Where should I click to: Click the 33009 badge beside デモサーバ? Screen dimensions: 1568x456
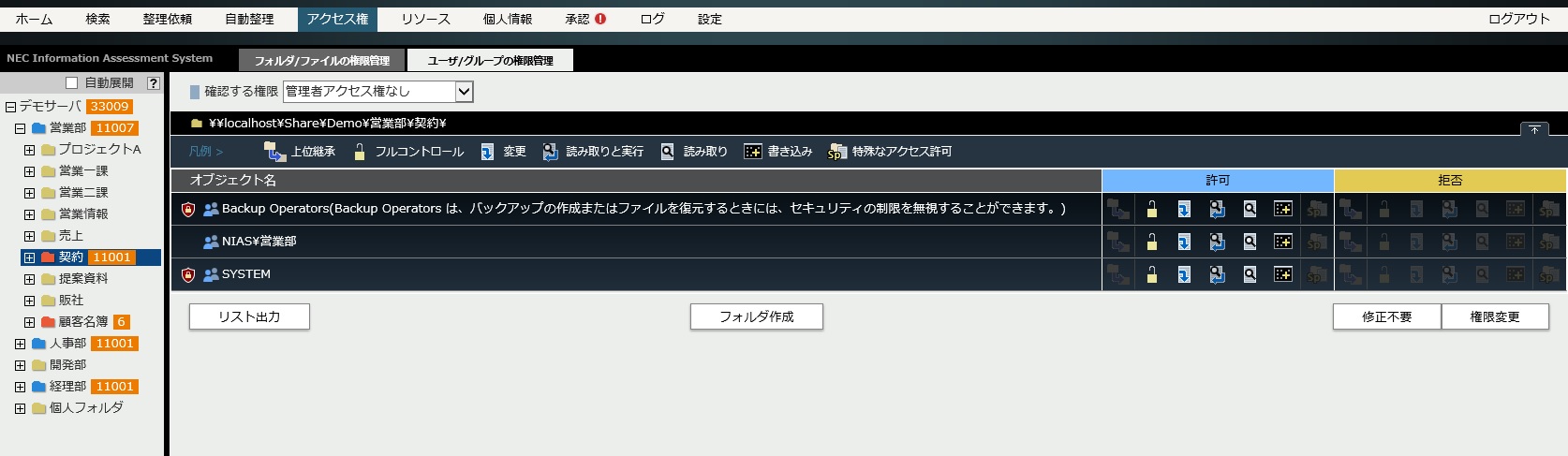(x=110, y=107)
